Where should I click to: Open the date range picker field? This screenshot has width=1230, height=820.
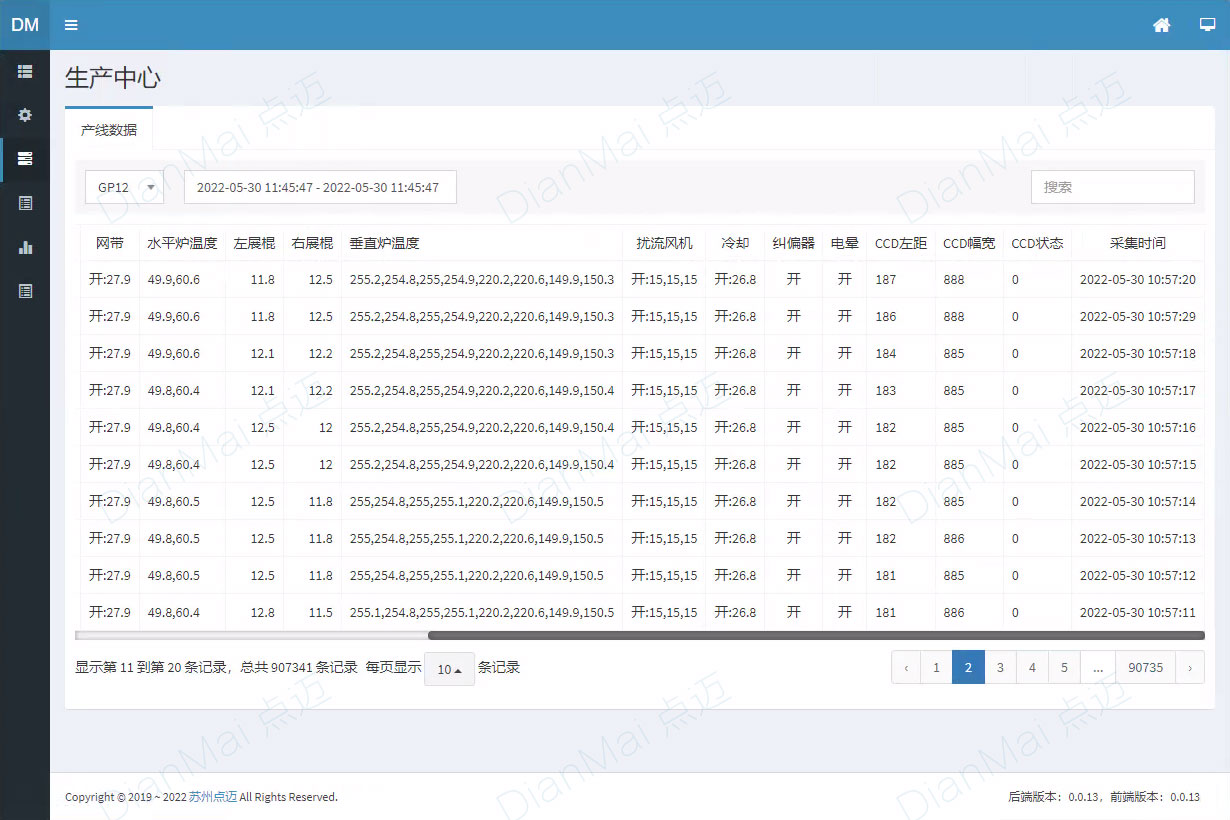(x=320, y=187)
